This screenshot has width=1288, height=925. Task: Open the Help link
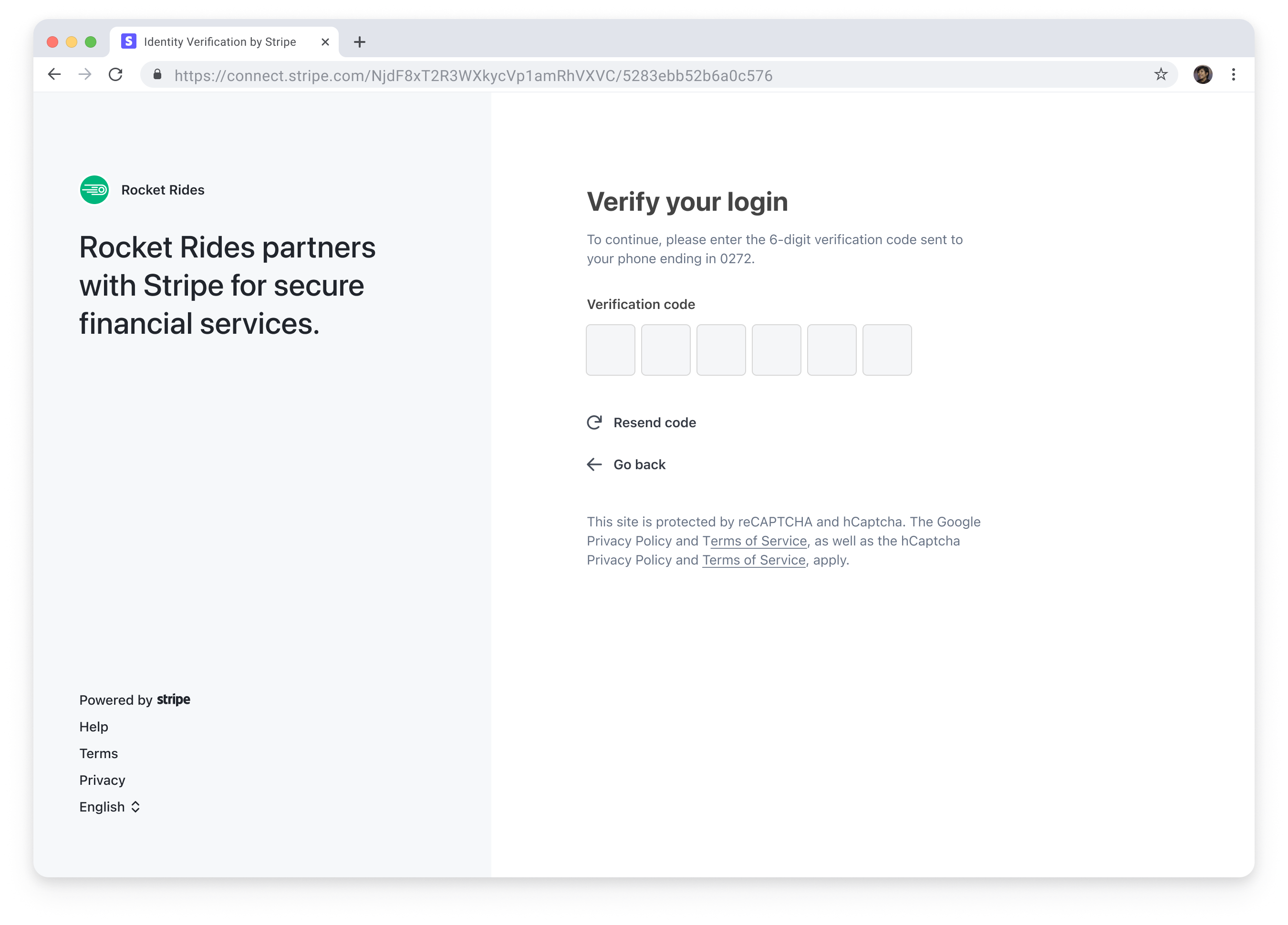click(x=93, y=727)
